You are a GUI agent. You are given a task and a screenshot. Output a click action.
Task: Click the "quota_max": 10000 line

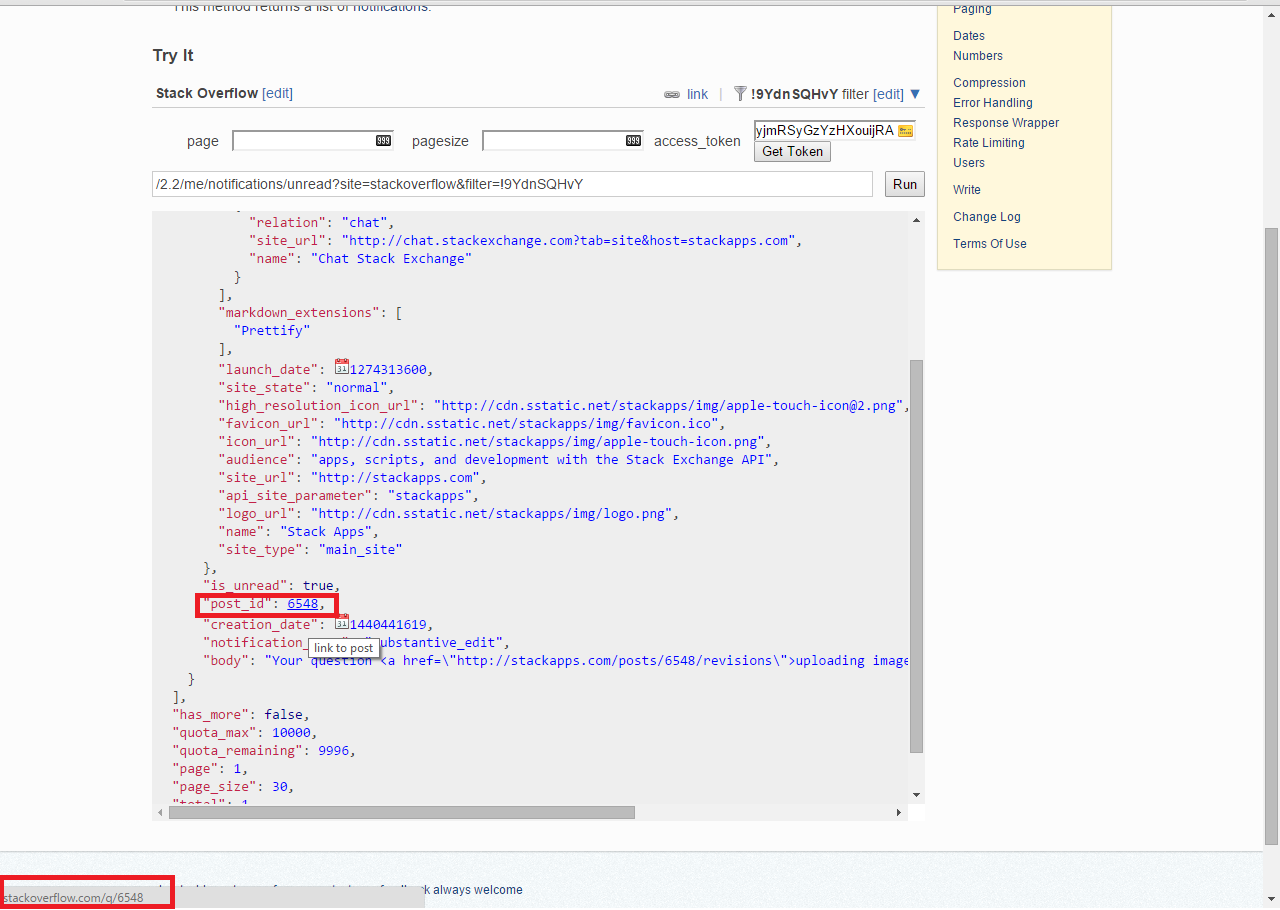point(244,732)
